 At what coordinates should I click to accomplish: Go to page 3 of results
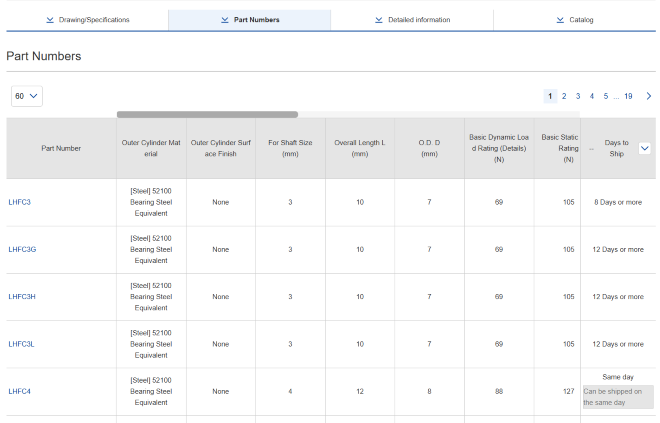[578, 96]
